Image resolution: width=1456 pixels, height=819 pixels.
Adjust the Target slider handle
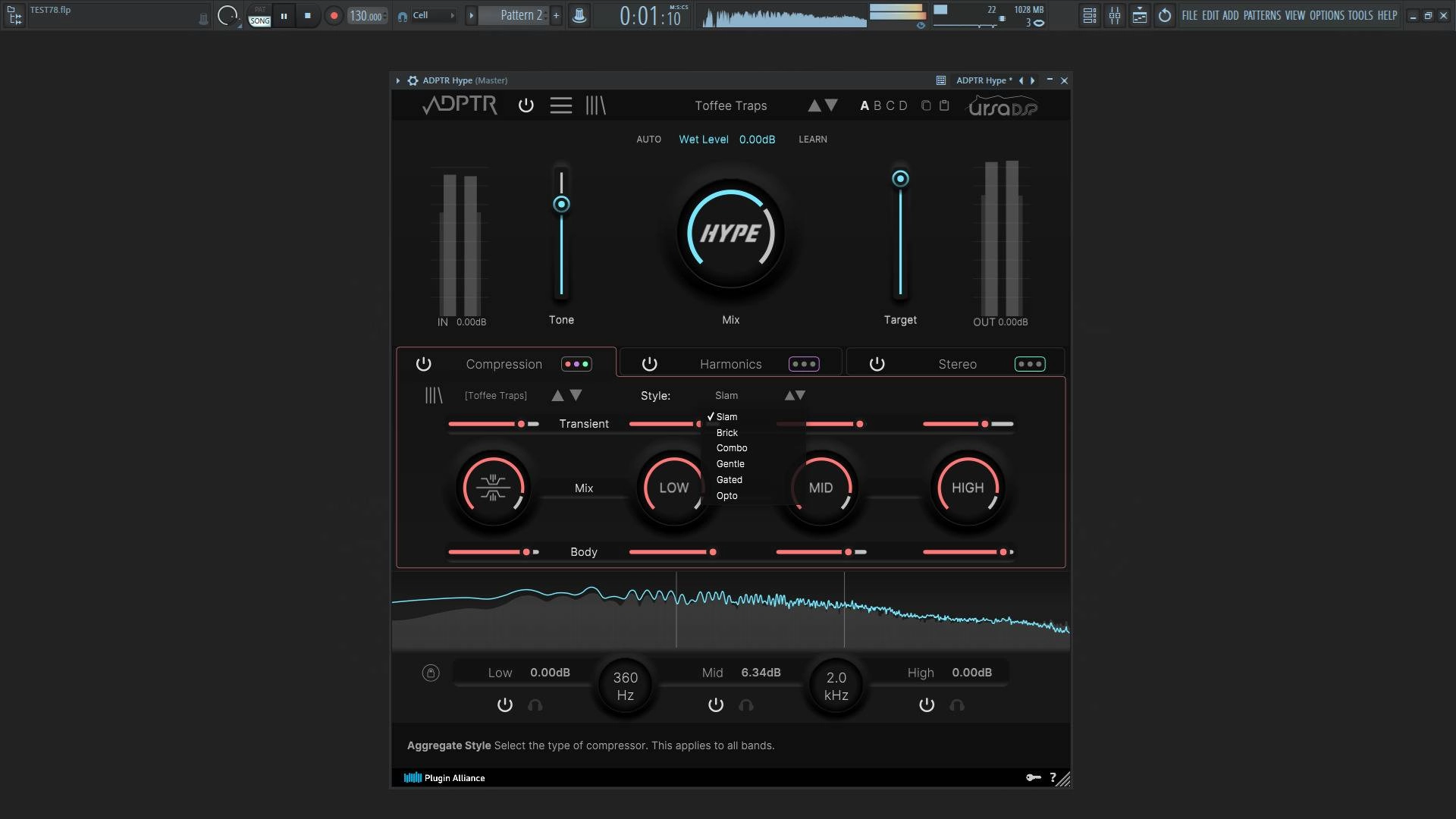900,179
